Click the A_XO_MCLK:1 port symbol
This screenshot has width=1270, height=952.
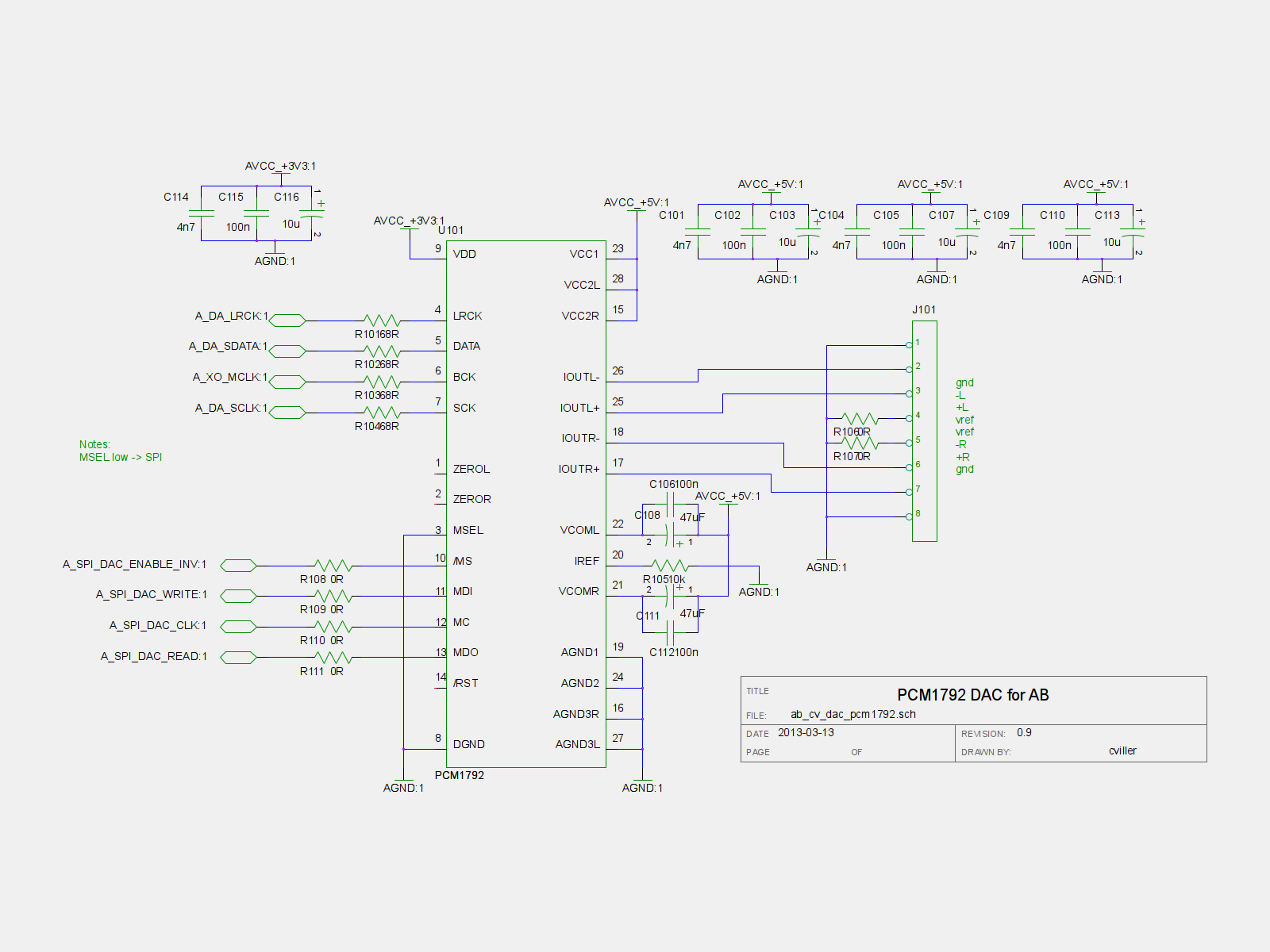[x=287, y=382]
